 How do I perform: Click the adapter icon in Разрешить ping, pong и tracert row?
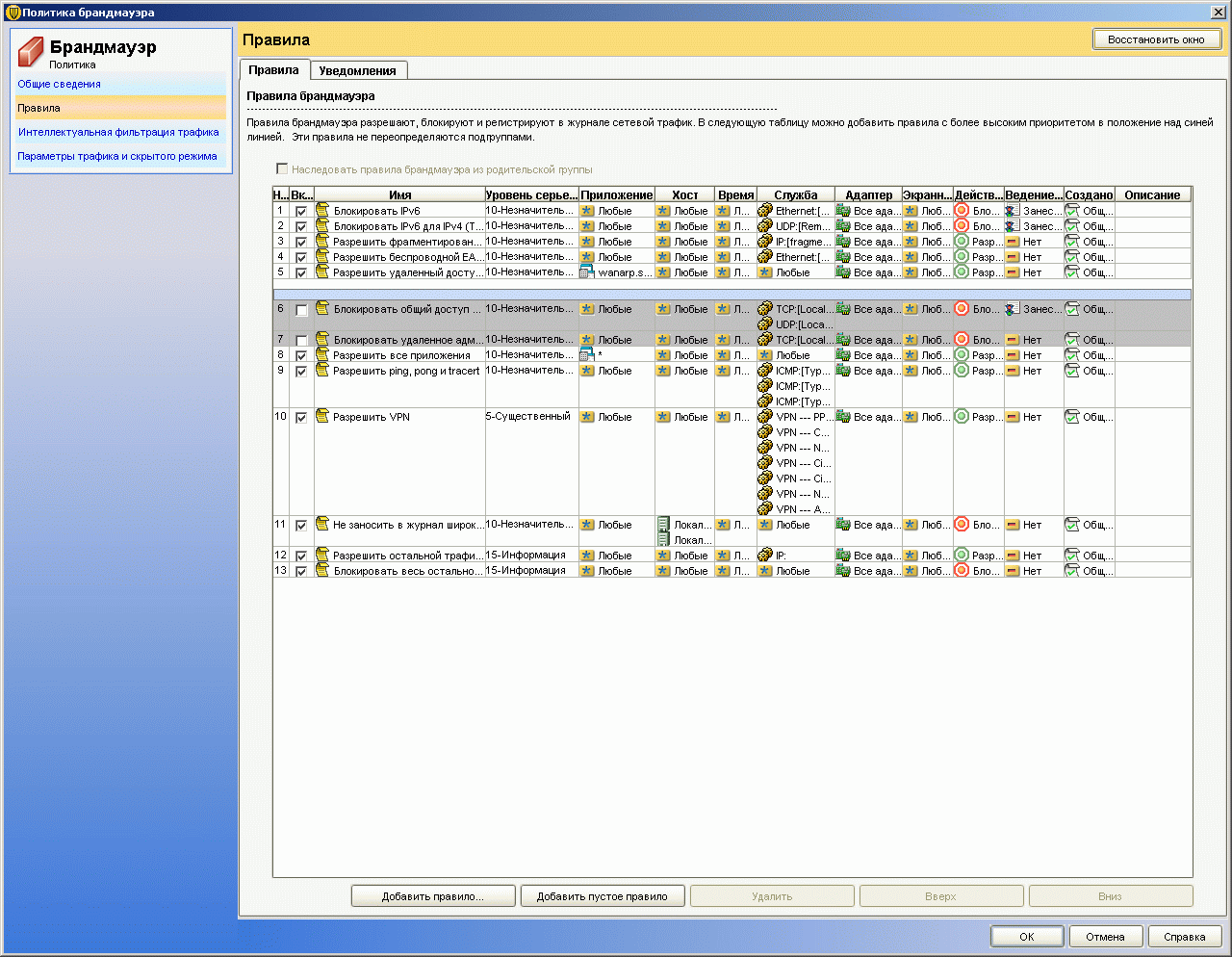843,370
